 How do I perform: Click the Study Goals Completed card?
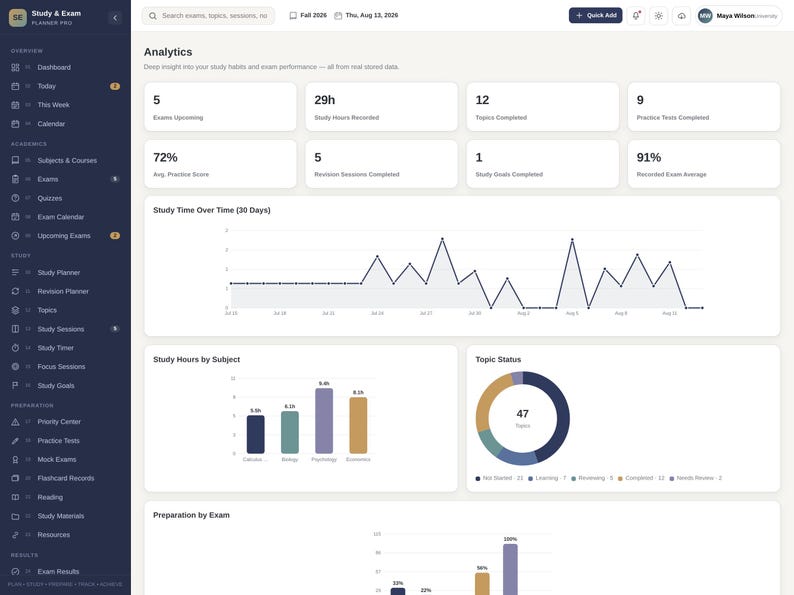(543, 164)
